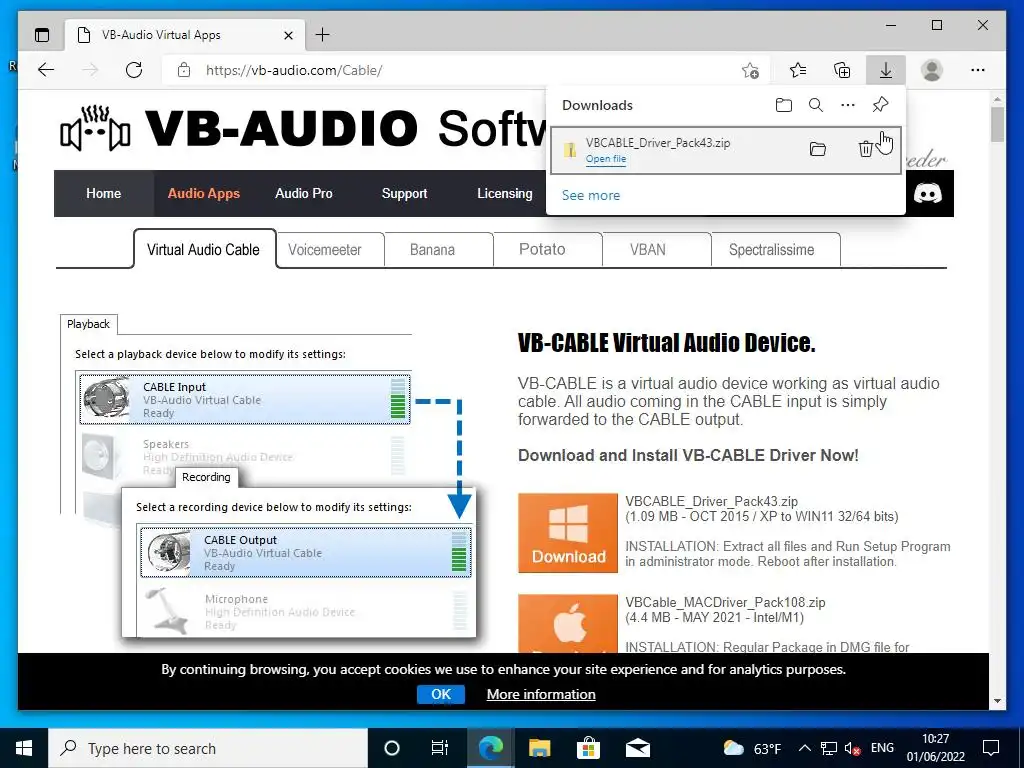Open Mail app from taskbar

point(637,748)
